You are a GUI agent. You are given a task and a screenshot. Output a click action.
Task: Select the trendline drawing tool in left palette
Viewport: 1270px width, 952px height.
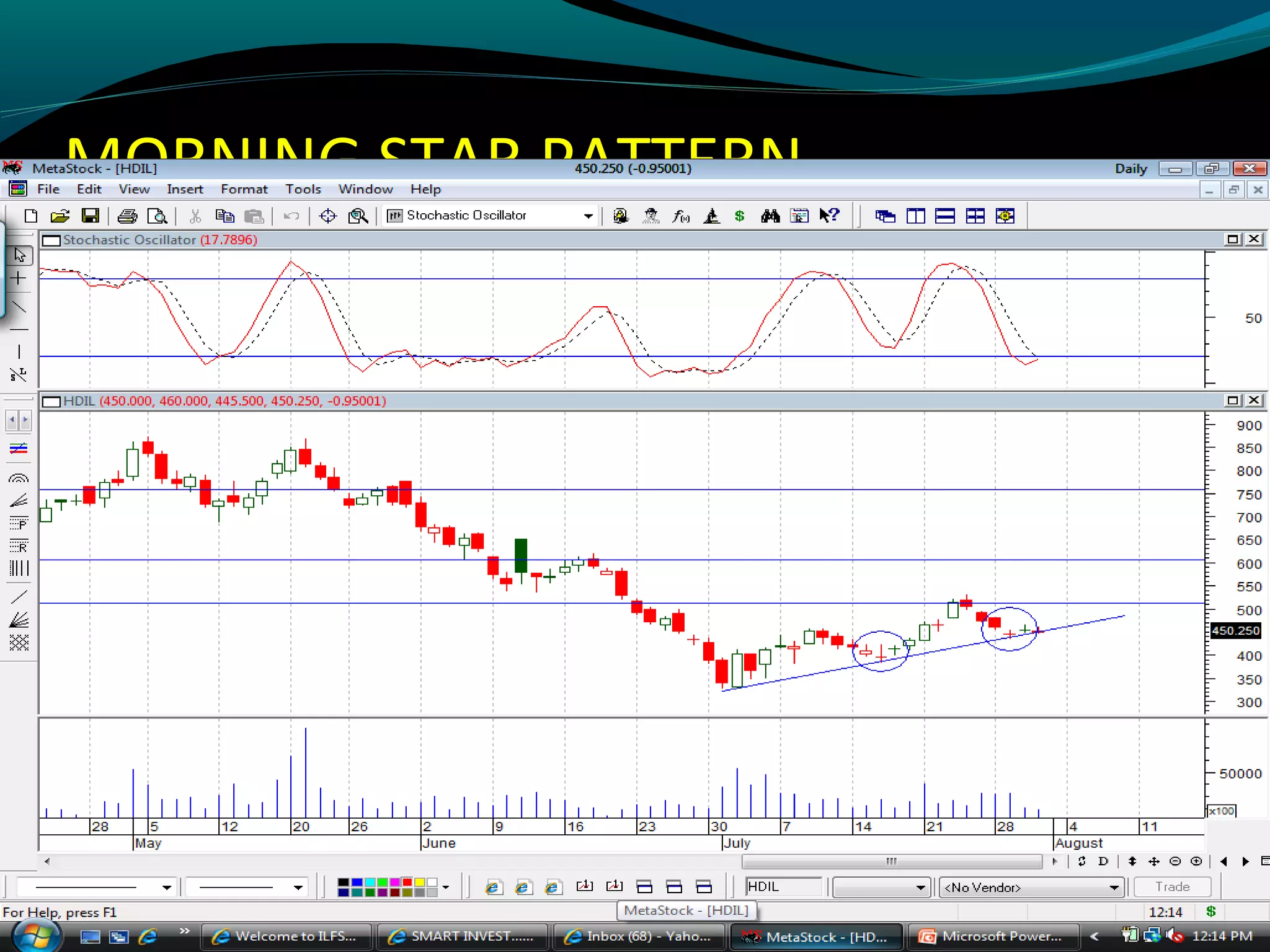tap(19, 307)
